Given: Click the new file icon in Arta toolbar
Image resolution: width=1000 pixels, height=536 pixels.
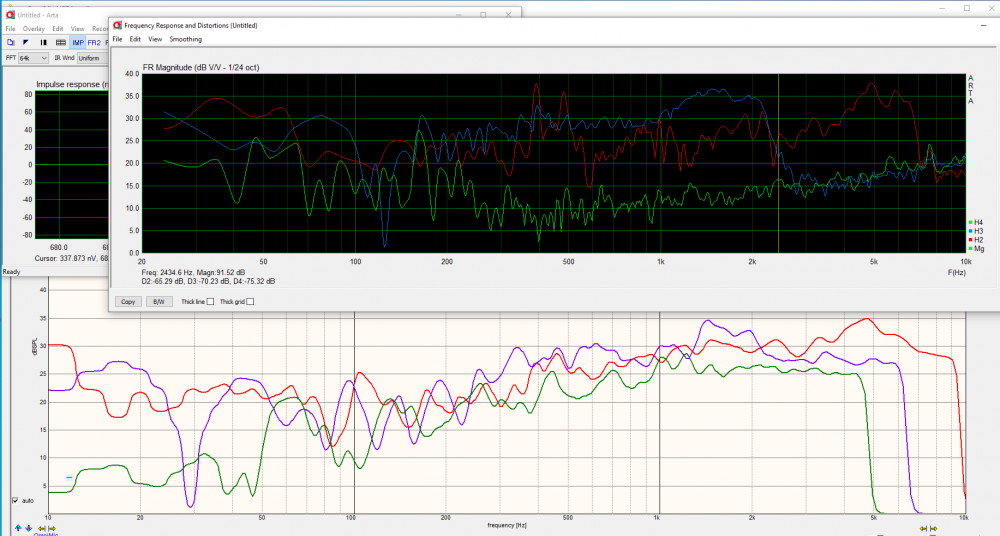Looking at the screenshot, I should [10, 43].
